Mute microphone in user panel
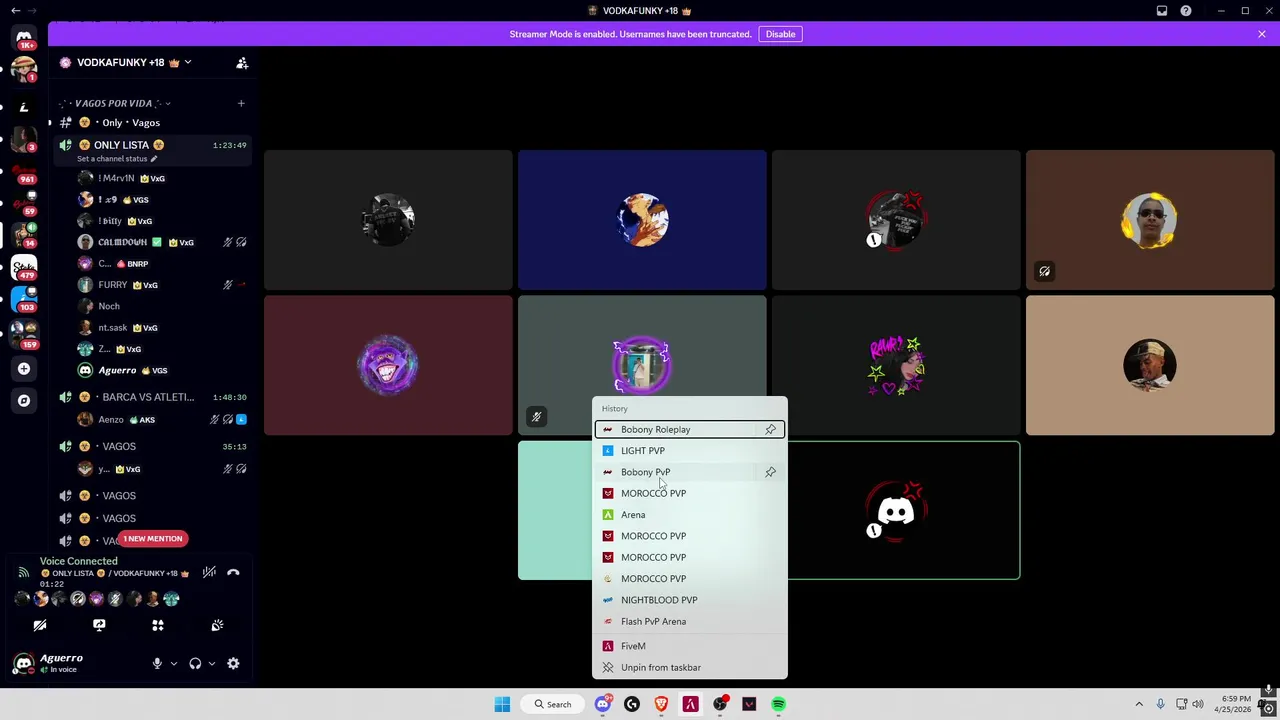 (157, 663)
